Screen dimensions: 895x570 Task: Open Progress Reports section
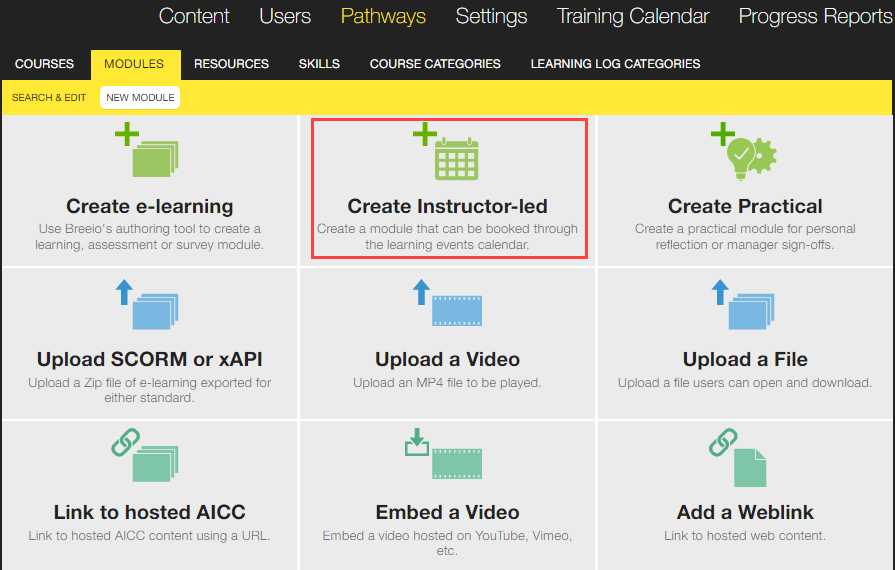[816, 16]
